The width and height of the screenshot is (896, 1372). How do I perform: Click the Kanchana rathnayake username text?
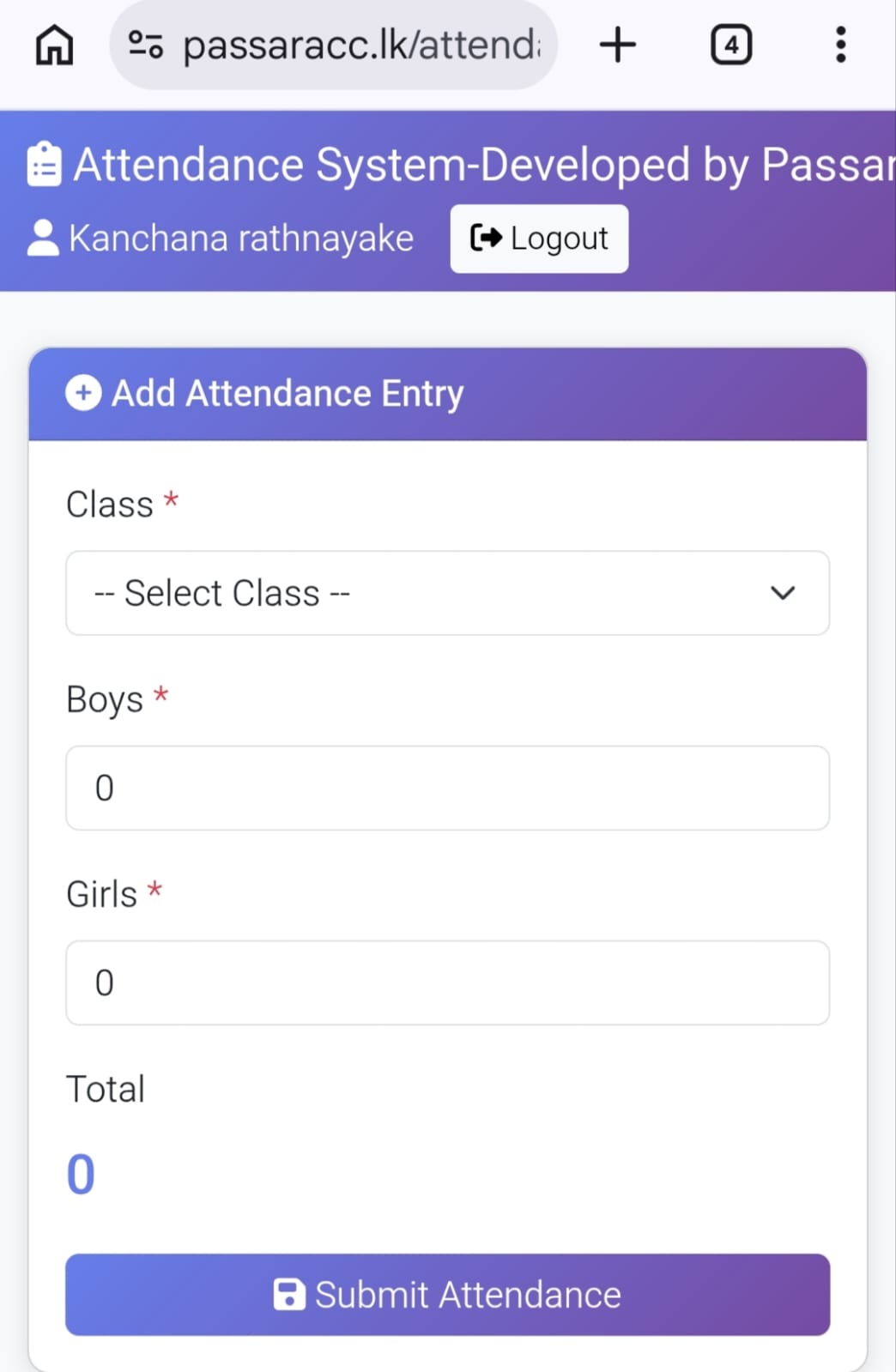241,239
